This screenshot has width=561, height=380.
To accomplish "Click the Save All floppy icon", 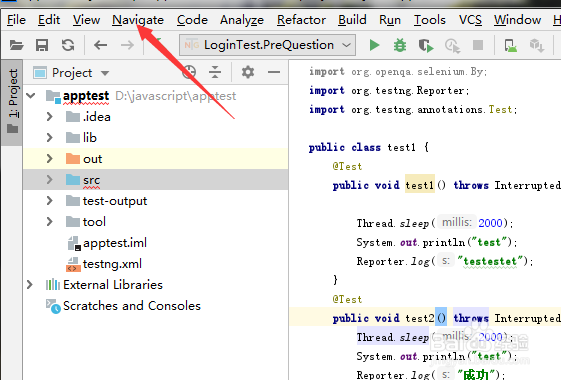I will (42, 45).
